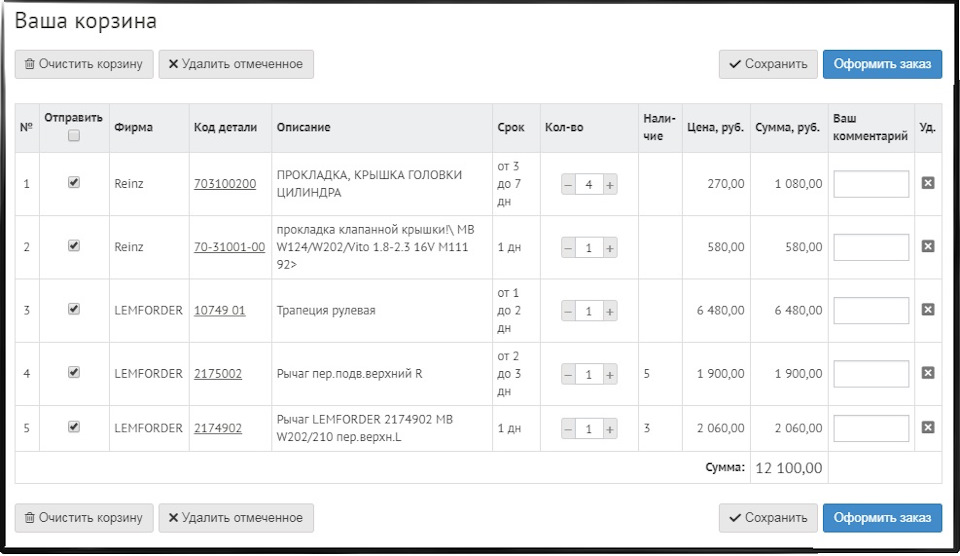Decrease quantity of part 703100200 with minus
Image resolution: width=960 pixels, height=556 pixels.
[x=568, y=185]
